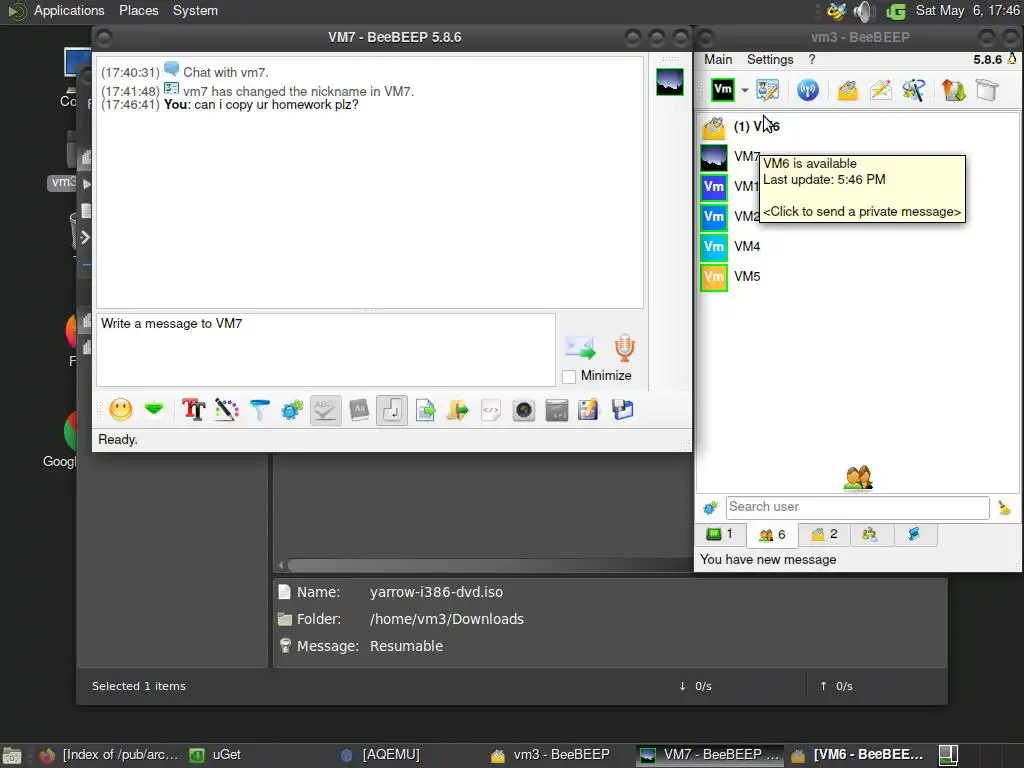Viewport: 1024px width, 768px height.
Task: Click the envelope with pencil compose icon
Action: [x=880, y=90]
